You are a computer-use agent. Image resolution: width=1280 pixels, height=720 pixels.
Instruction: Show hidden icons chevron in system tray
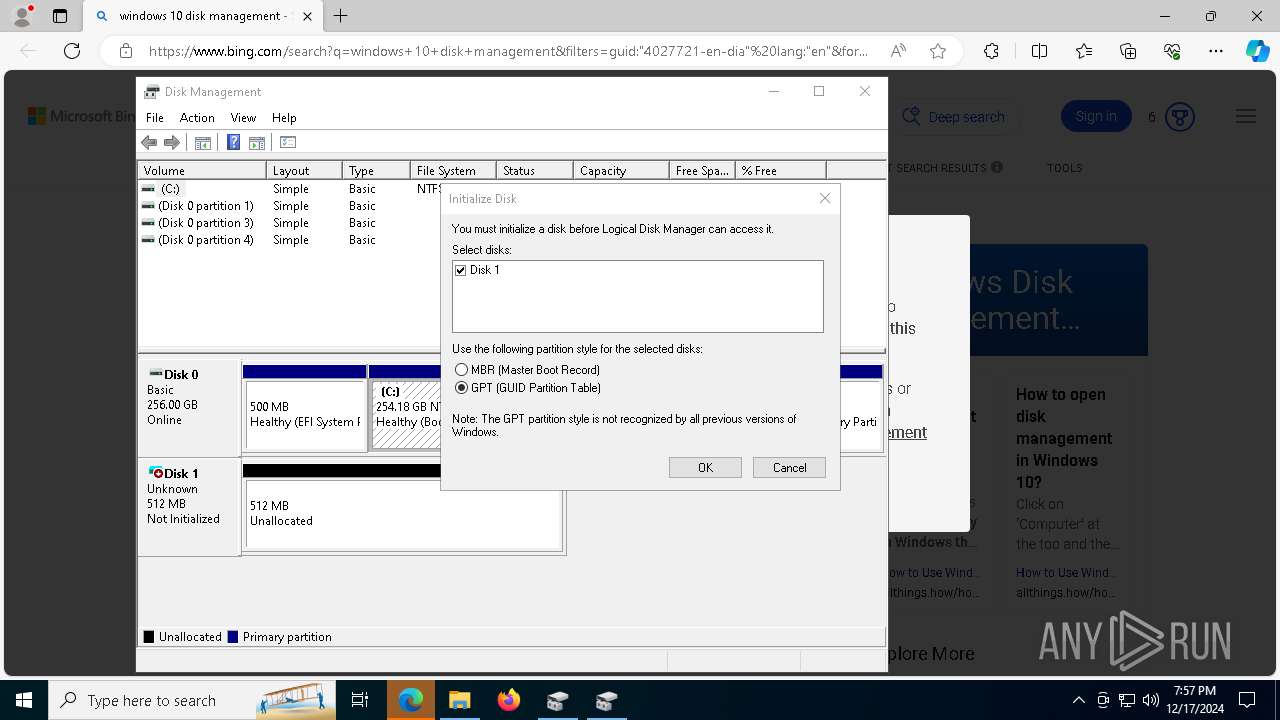tap(1078, 700)
